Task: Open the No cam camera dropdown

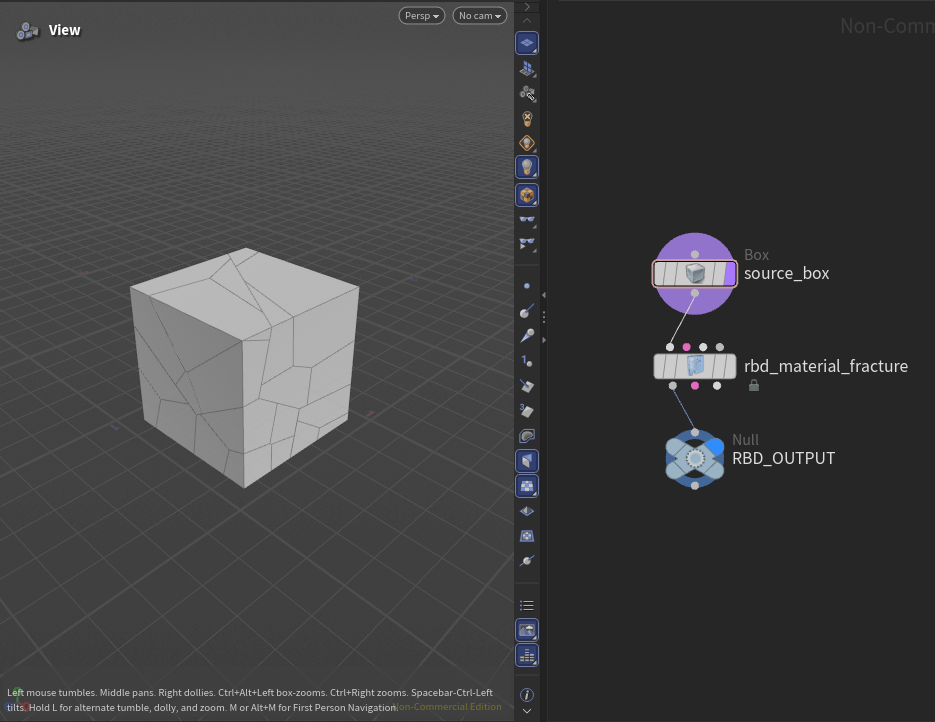Action: (480, 16)
